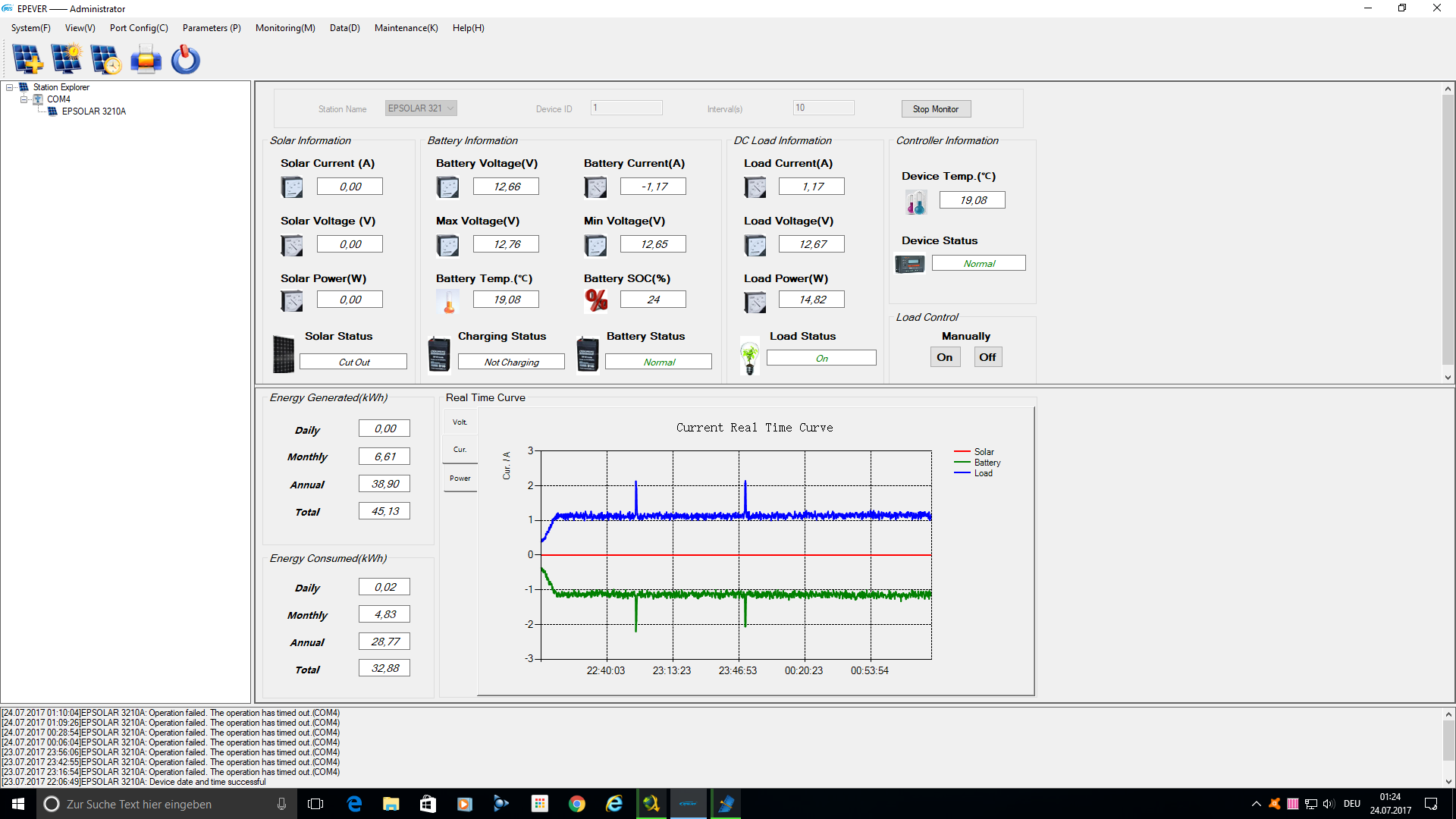Select the EPSOLAR 3210A tree item
The height and width of the screenshot is (819, 1456).
point(93,111)
